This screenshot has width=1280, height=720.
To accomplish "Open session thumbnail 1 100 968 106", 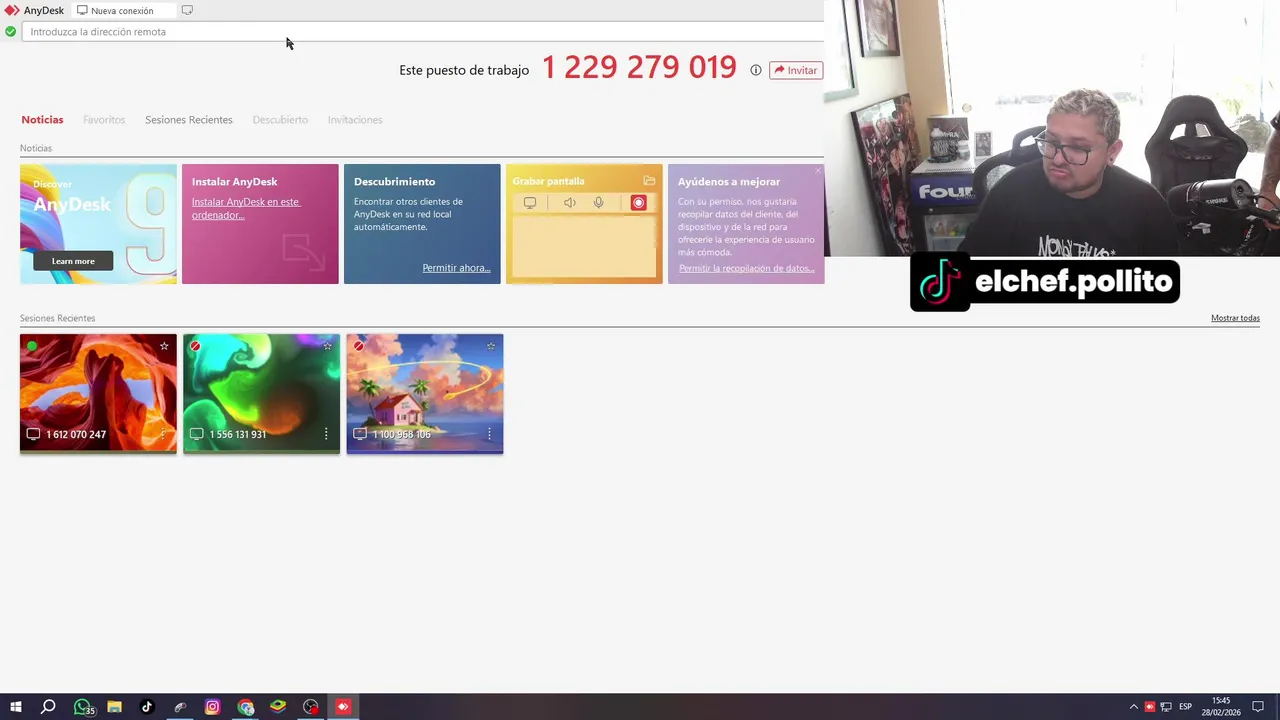I will click(425, 393).
